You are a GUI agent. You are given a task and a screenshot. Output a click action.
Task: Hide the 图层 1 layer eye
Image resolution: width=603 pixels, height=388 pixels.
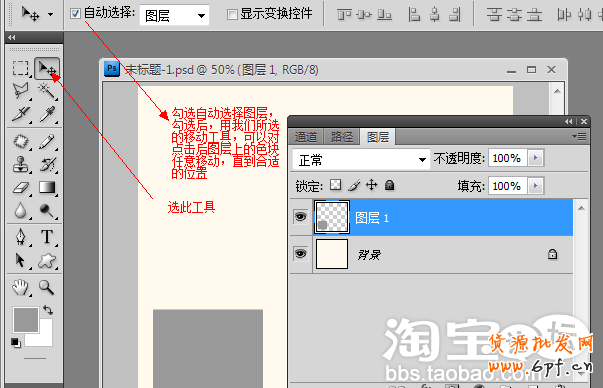coord(300,217)
